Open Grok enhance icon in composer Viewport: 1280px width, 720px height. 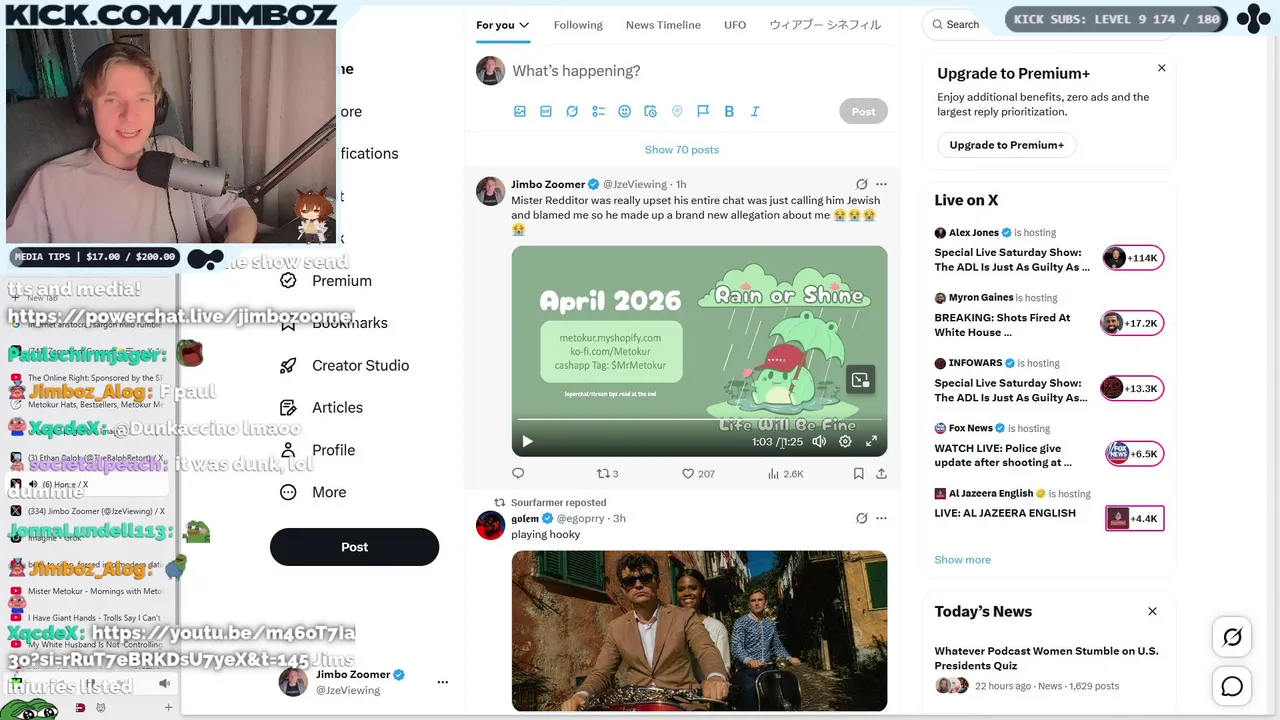[x=572, y=111]
